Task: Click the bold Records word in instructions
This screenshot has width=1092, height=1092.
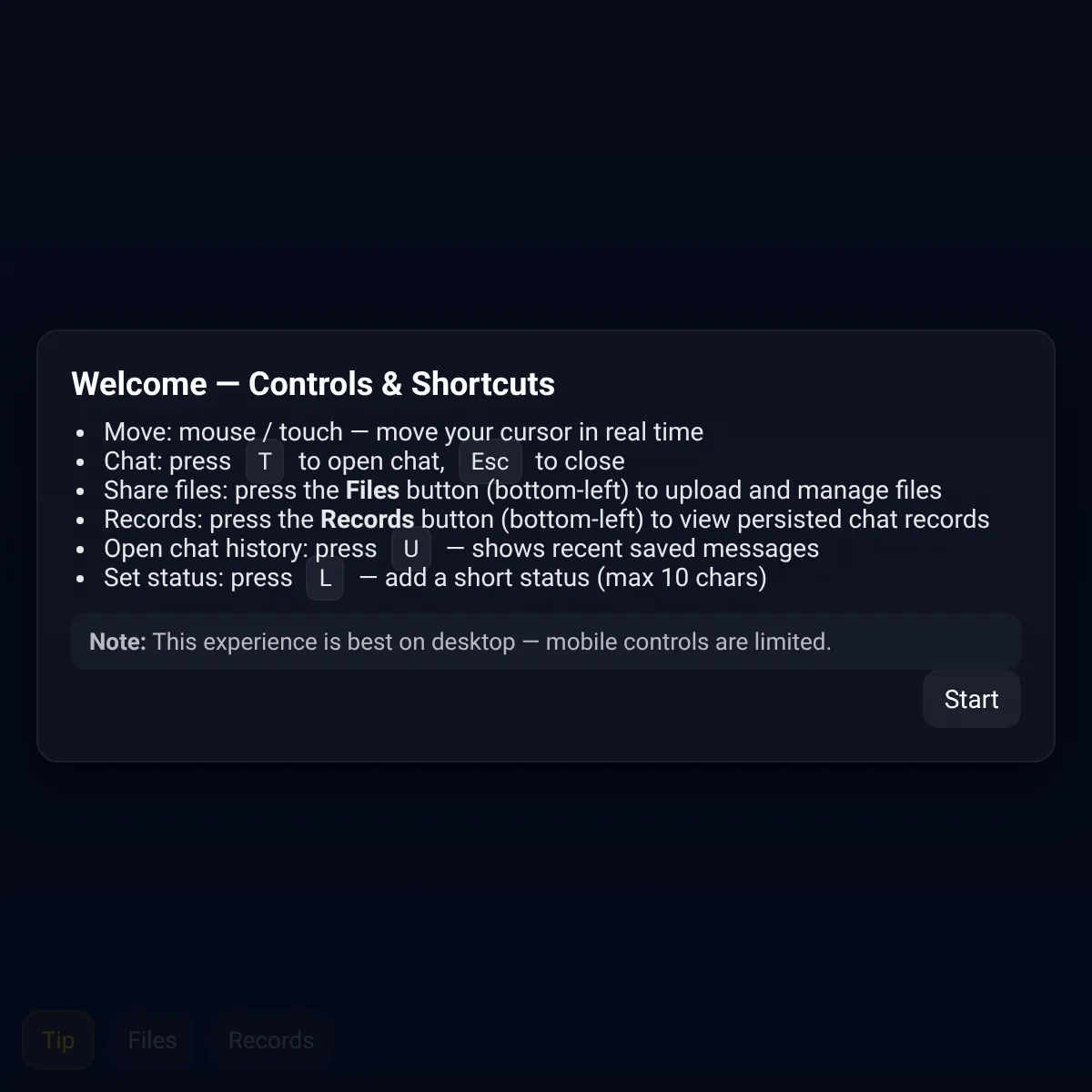Action: [x=367, y=520]
